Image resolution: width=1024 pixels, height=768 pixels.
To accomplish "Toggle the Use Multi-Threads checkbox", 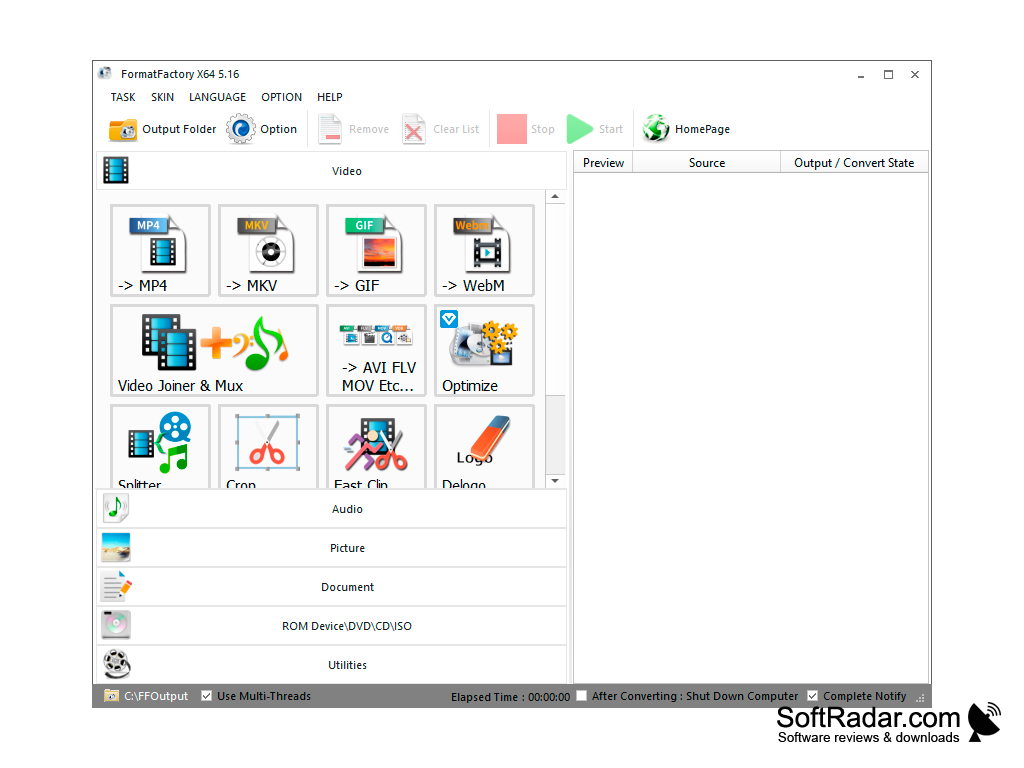I will pos(206,696).
